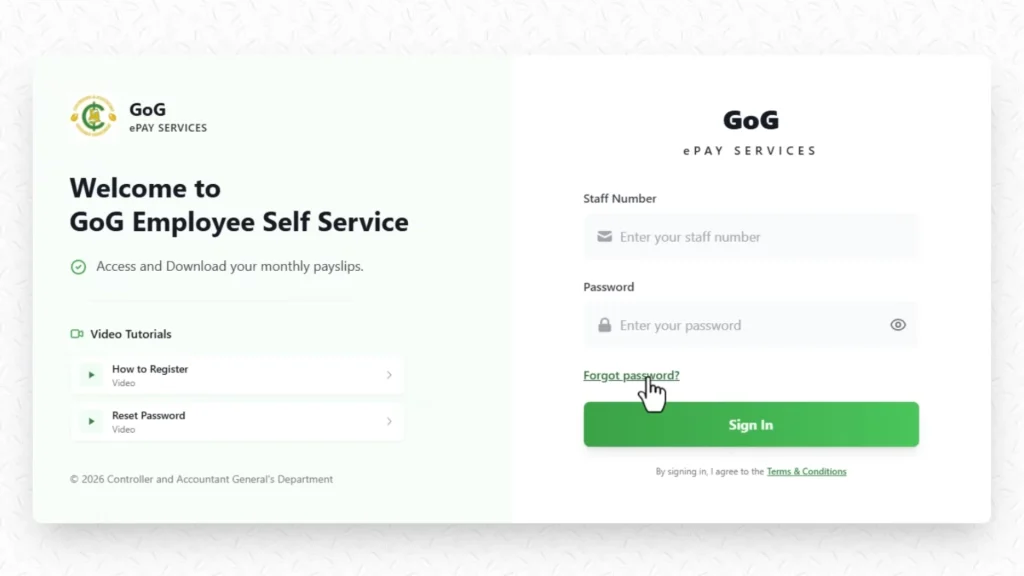Screen dimensions: 1024x576
Task: Click the play icon for Reset Password
Action: [91, 421]
